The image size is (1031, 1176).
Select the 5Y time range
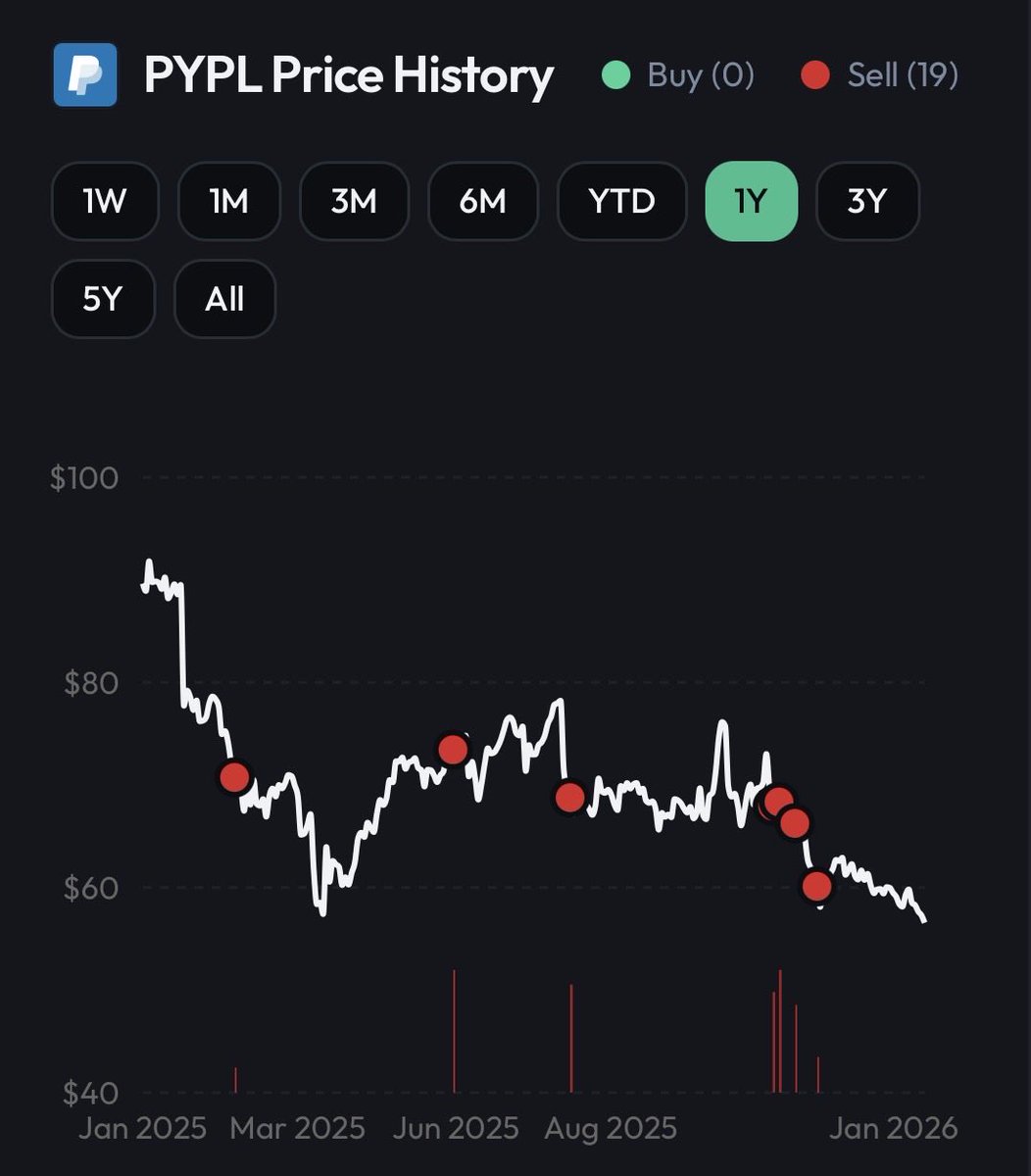pyautogui.click(x=103, y=299)
